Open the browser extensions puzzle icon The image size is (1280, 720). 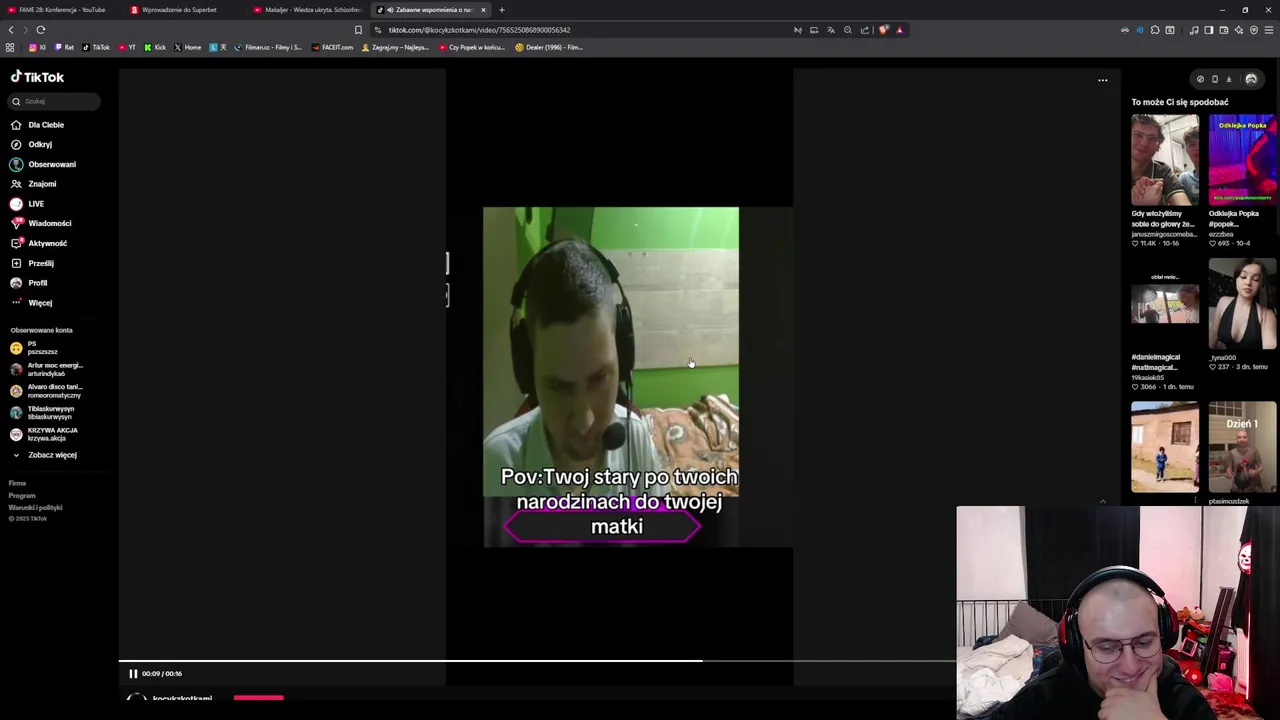coord(1155,30)
